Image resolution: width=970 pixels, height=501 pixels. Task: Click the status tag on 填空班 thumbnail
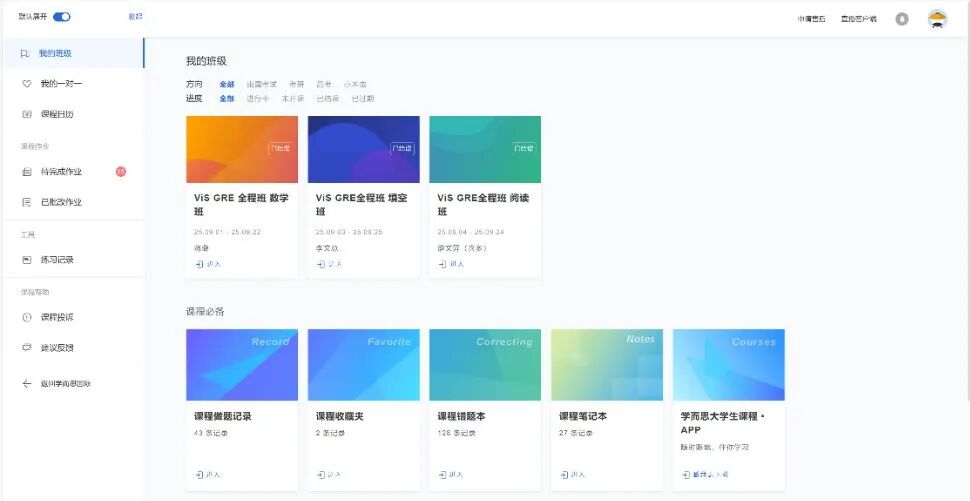tap(402, 148)
